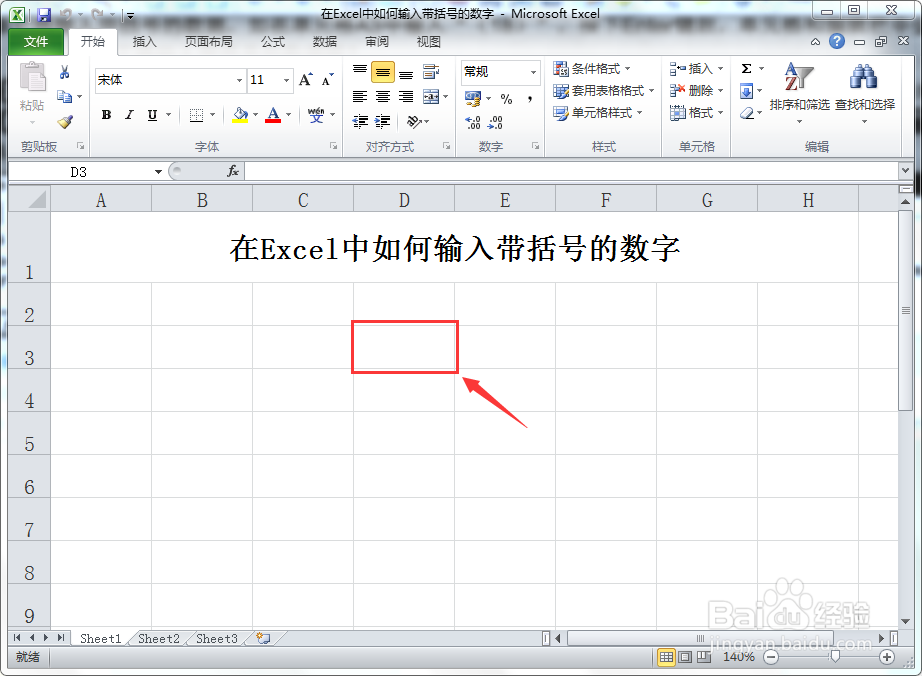The height and width of the screenshot is (676, 922).
Task: Increase the cell indent
Action: tap(383, 122)
